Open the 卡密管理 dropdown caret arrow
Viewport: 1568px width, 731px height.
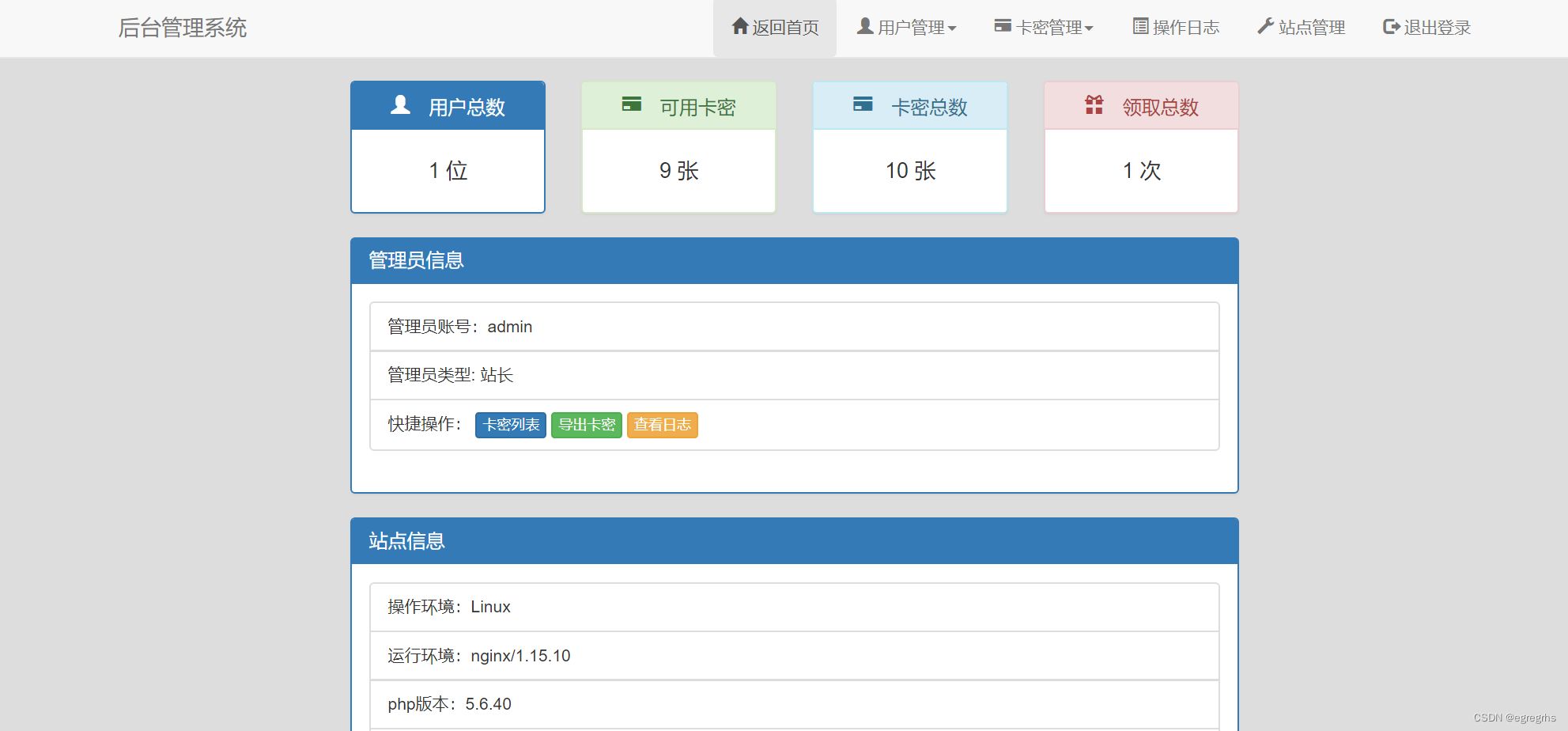1091,28
